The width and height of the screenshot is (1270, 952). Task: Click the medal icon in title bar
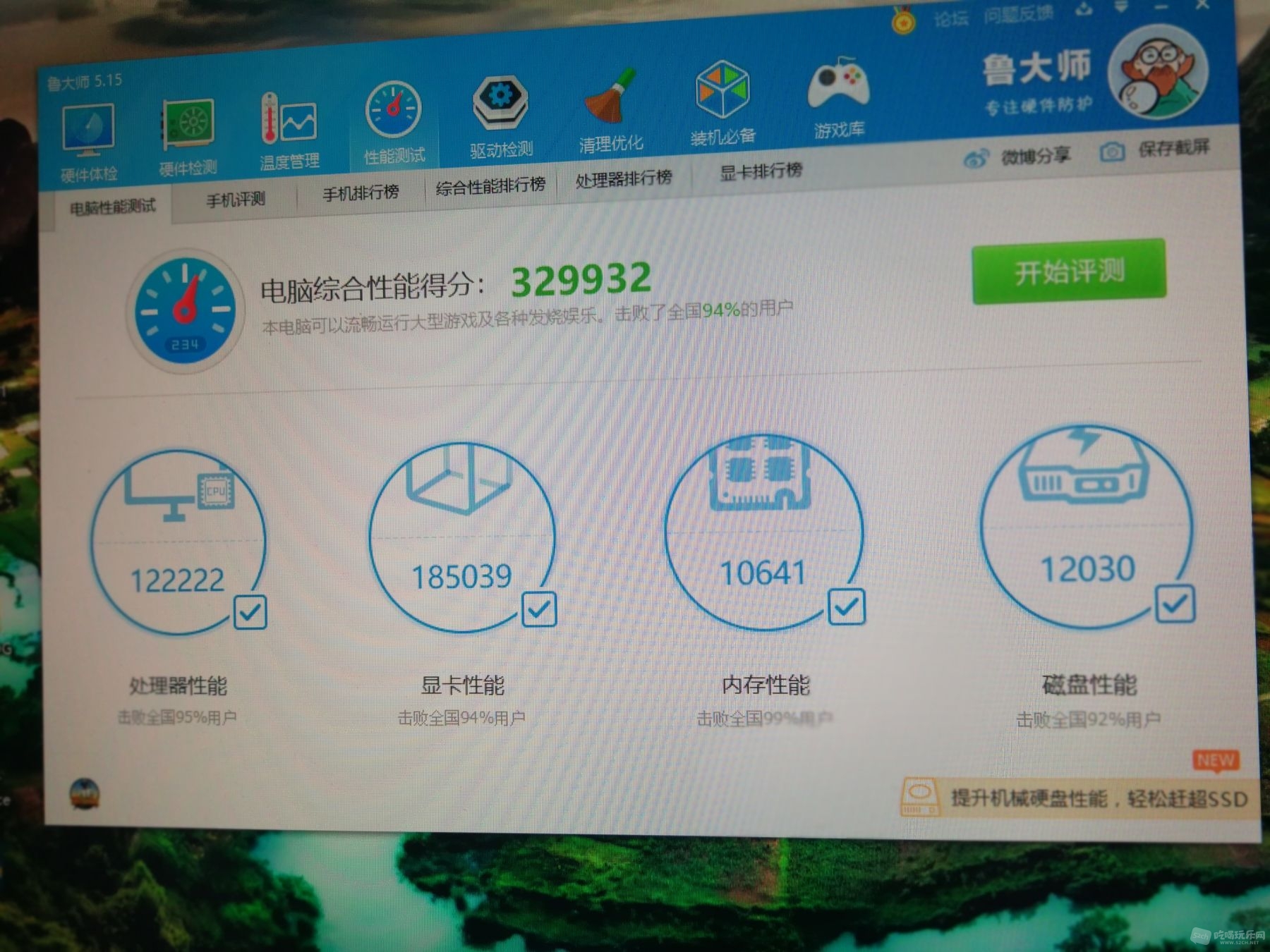point(902,21)
